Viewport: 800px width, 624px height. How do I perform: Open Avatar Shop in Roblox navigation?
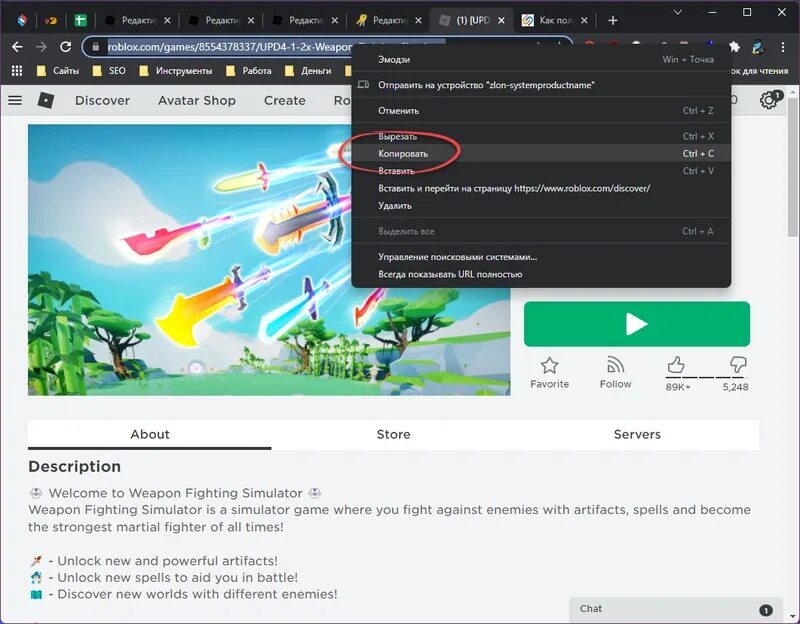coord(197,101)
